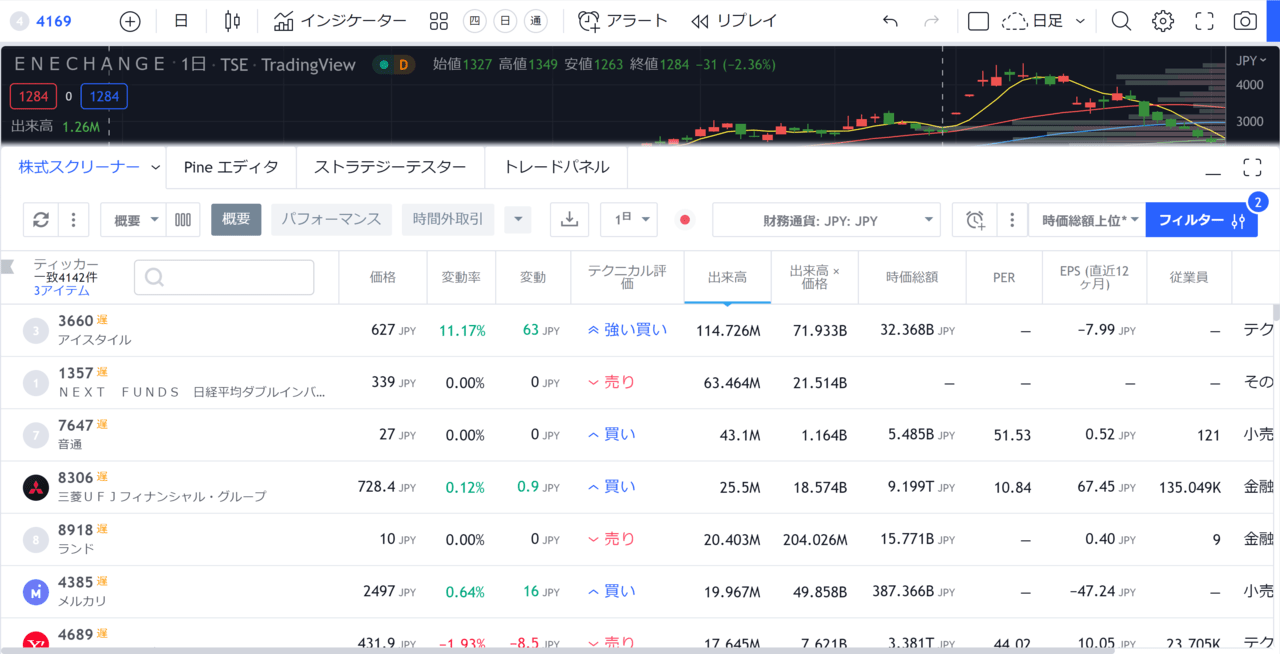Sort by 出来高 column header

click(727, 277)
